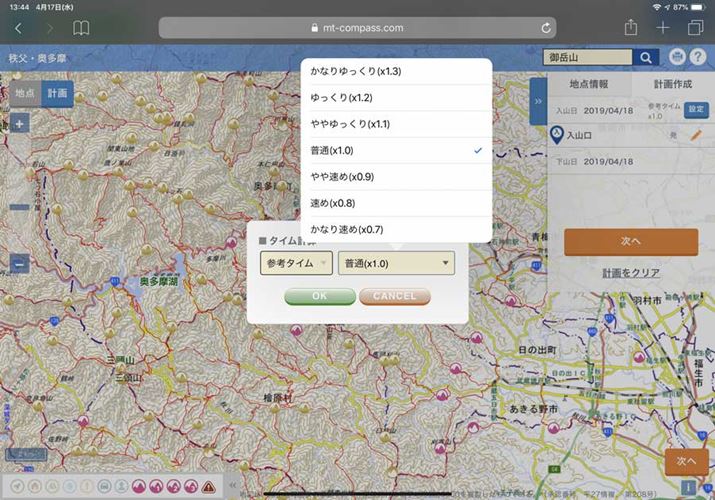The image size is (715, 500).
Task: Click the map zoom-out minus button
Action: point(20,265)
